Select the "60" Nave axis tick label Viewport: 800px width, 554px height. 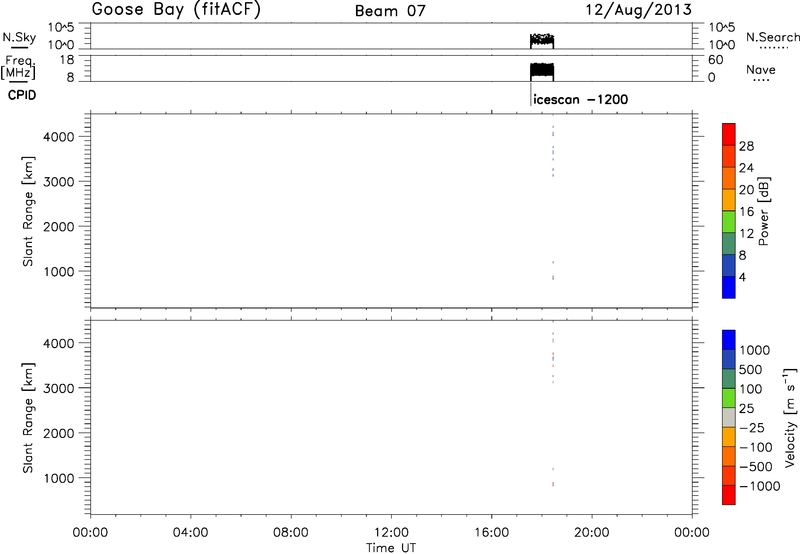pos(715,60)
